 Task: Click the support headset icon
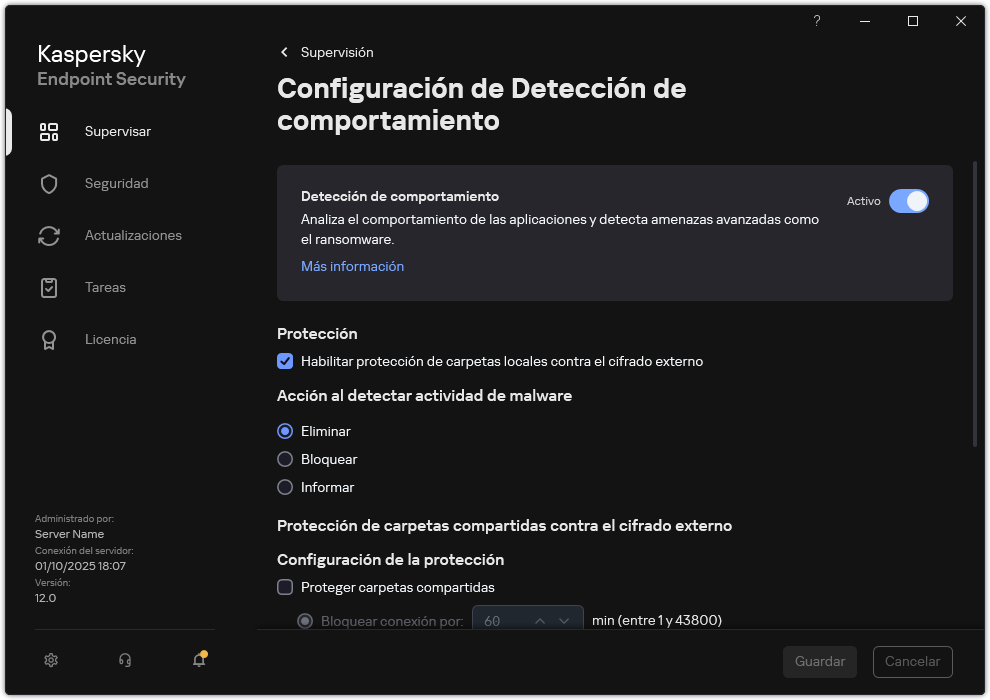[124, 660]
